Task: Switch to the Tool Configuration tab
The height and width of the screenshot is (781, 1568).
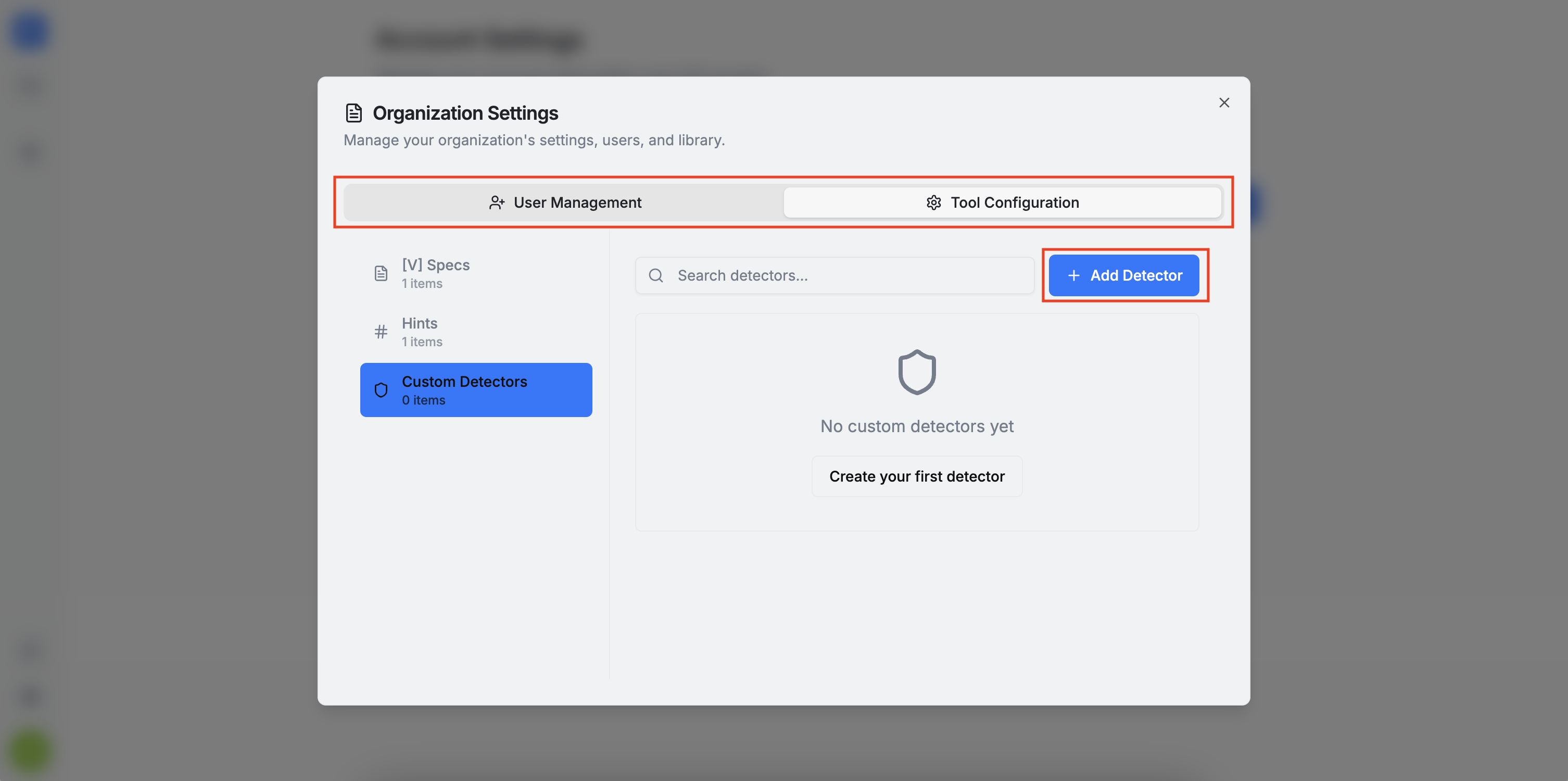Action: pyautogui.click(x=1002, y=203)
